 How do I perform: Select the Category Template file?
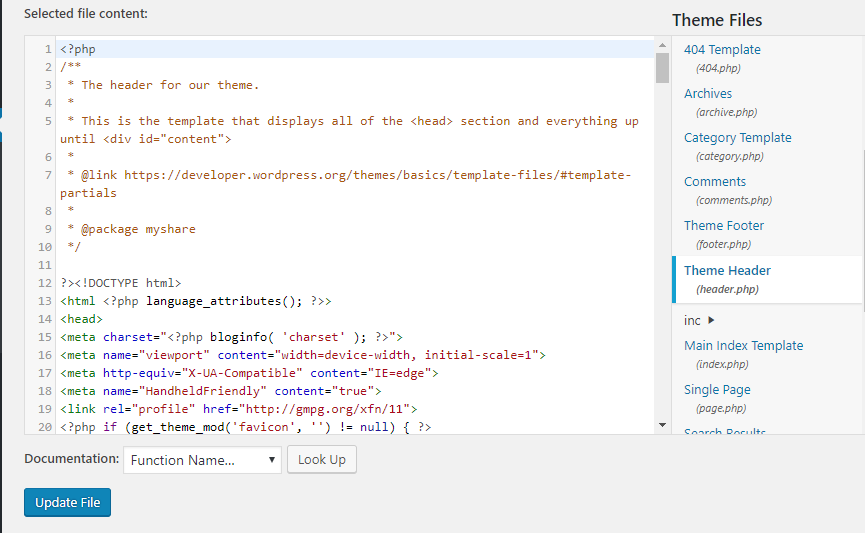point(737,138)
